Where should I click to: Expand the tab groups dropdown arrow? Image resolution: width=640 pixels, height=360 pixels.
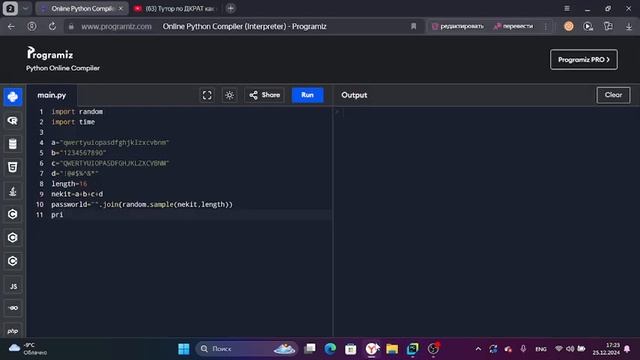[x=25, y=8]
